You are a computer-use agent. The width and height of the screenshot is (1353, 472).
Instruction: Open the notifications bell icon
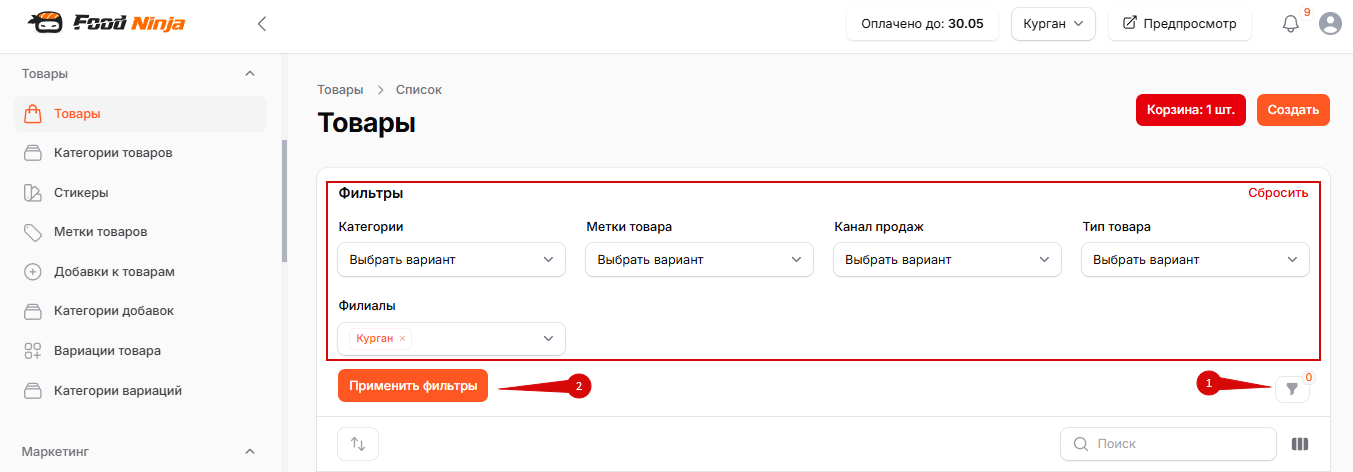click(x=1290, y=24)
